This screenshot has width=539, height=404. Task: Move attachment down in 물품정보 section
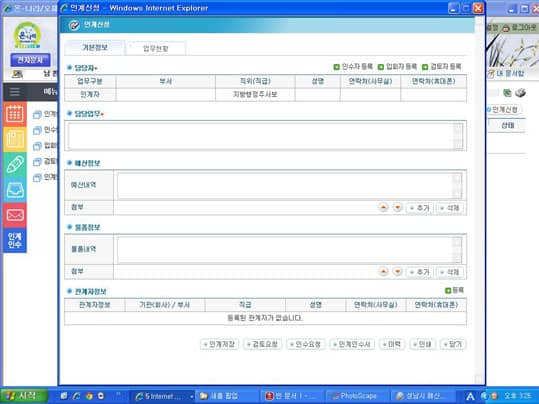[397, 272]
